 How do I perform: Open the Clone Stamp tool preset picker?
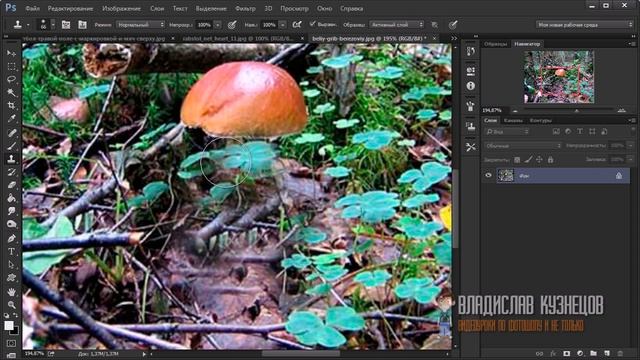click(x=21, y=25)
